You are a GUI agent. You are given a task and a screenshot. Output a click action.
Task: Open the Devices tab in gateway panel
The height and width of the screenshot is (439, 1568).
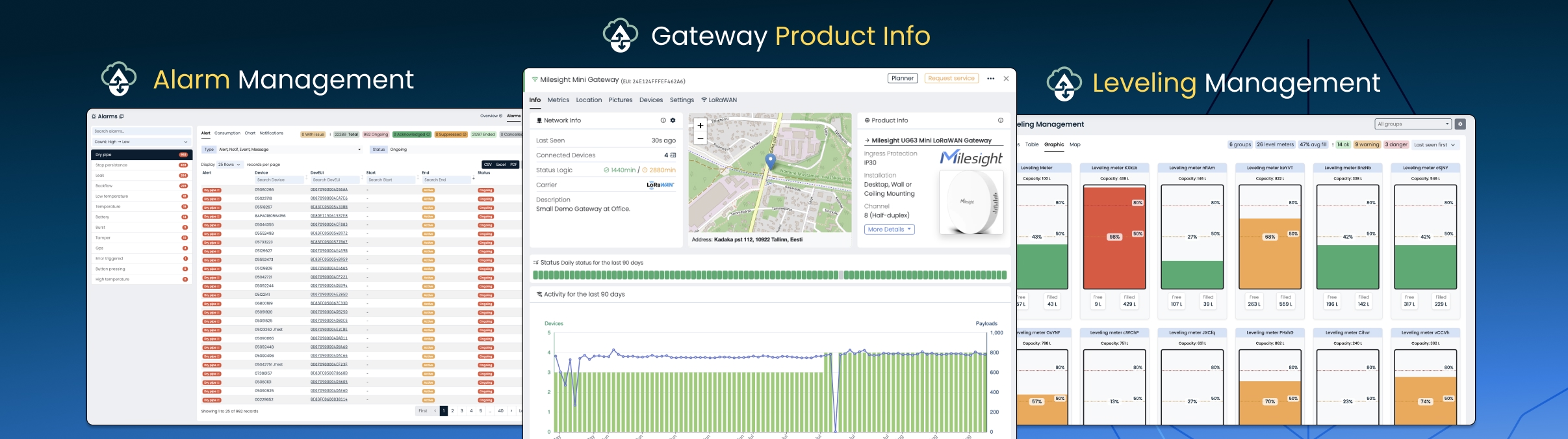pyautogui.click(x=651, y=100)
